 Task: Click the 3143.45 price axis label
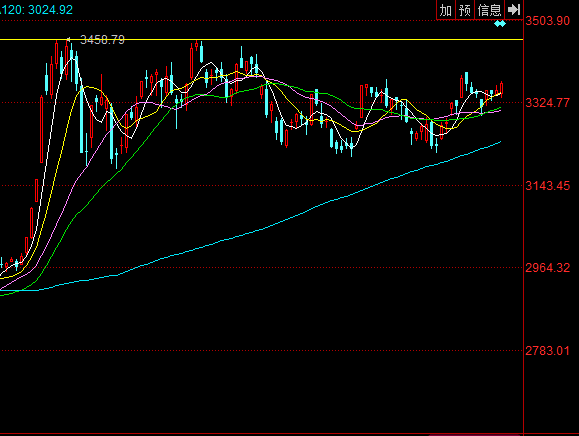tap(548, 186)
